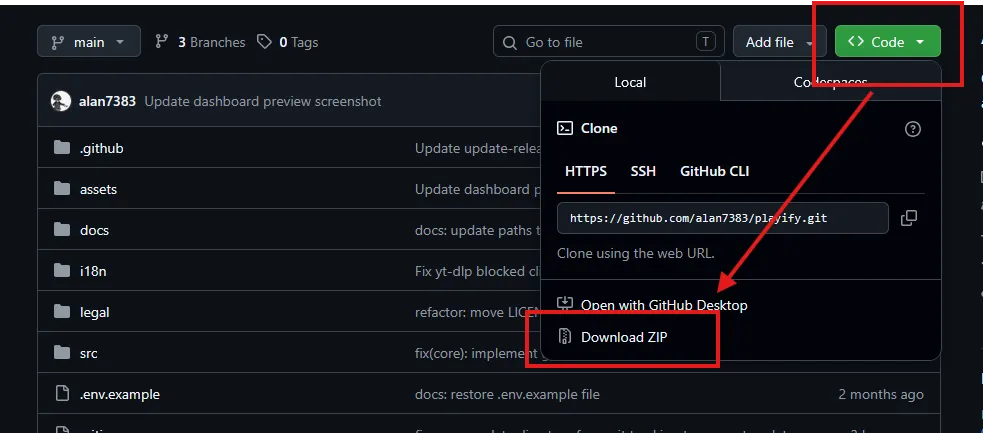Open the alan7383 author profile link
Viewport: 983px width, 433px height.
[107, 101]
